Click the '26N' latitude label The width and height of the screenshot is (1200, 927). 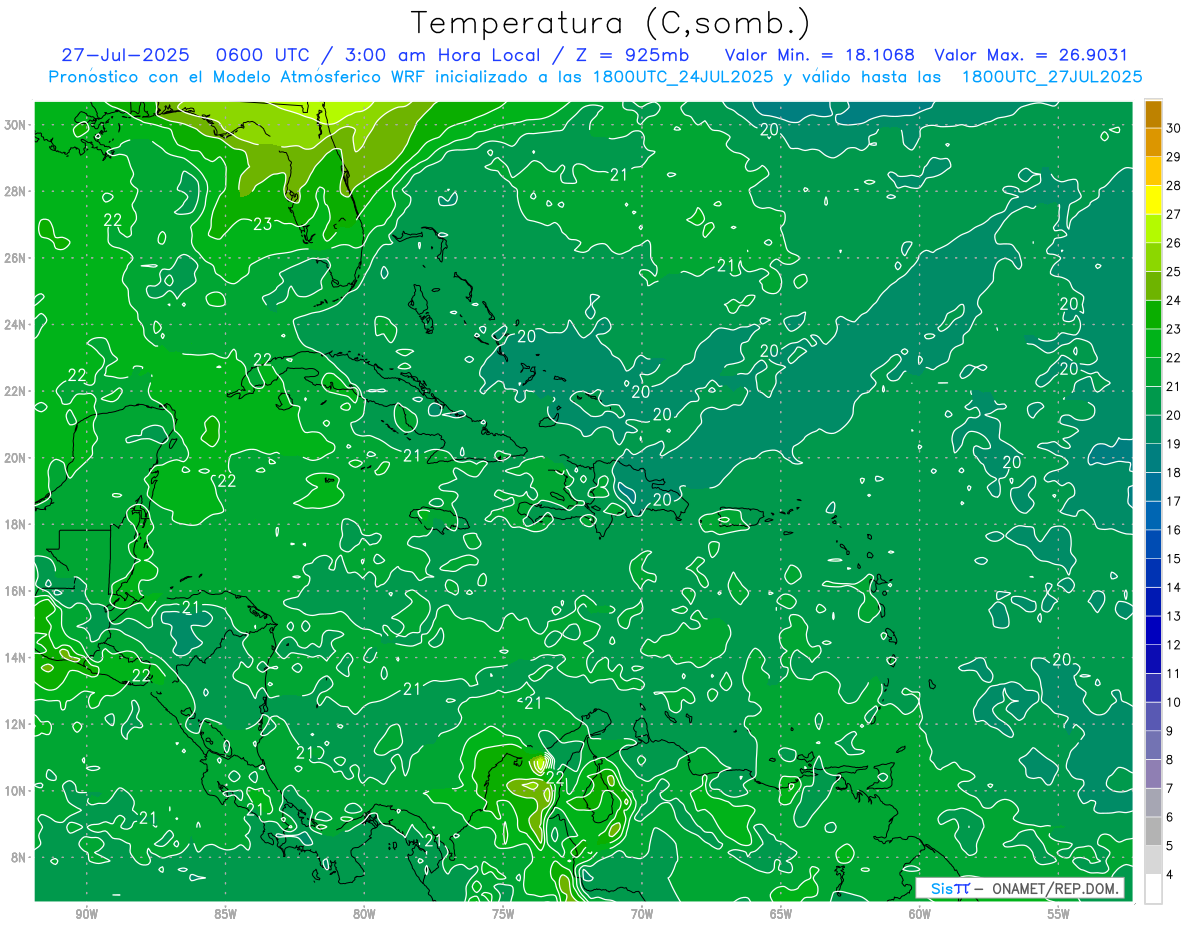click(x=15, y=258)
